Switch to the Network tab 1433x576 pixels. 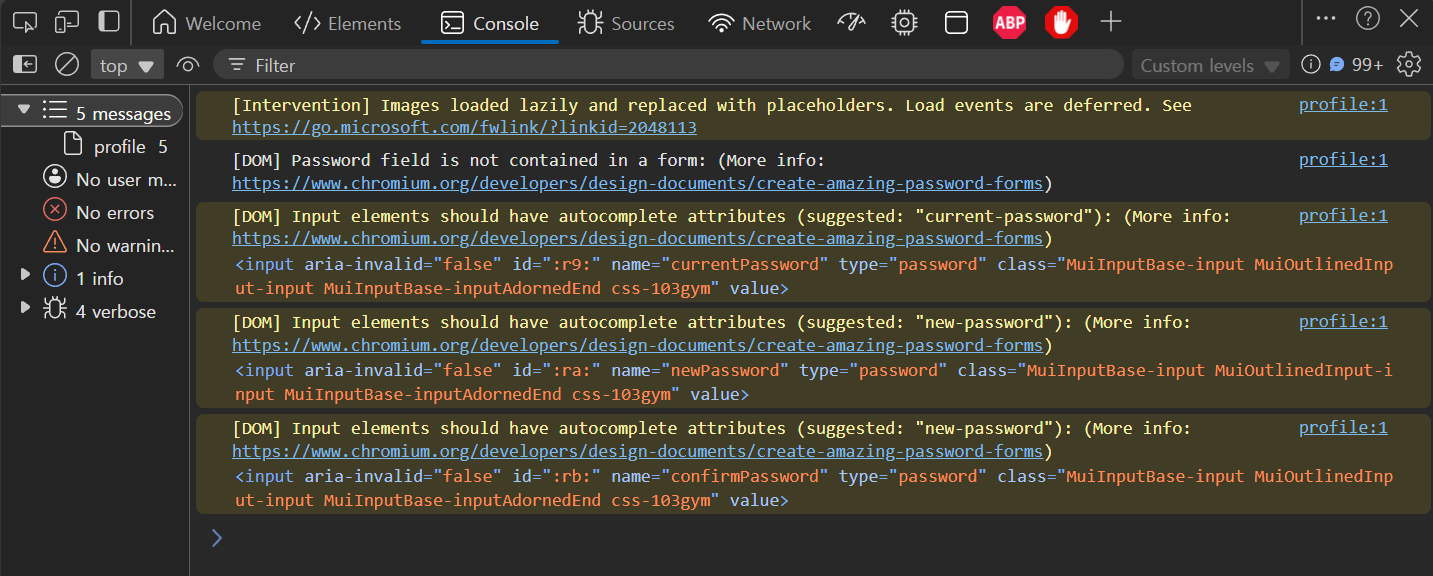(x=760, y=23)
